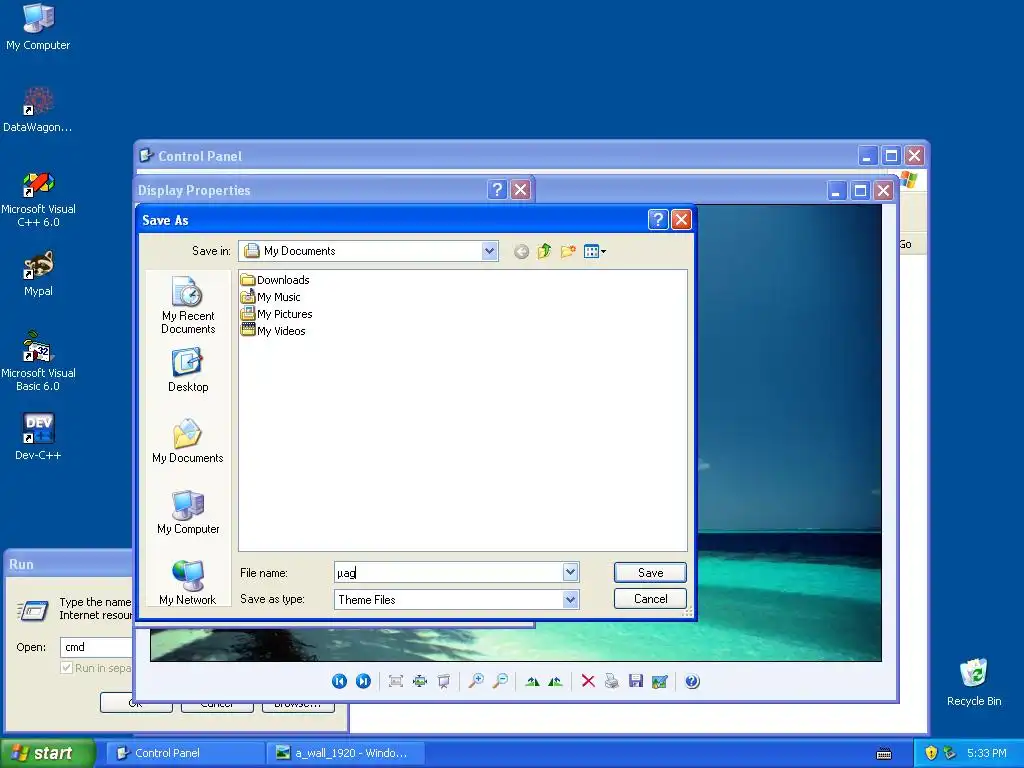Select the My Computer desktop icon
1024x768 pixels.
38,27
